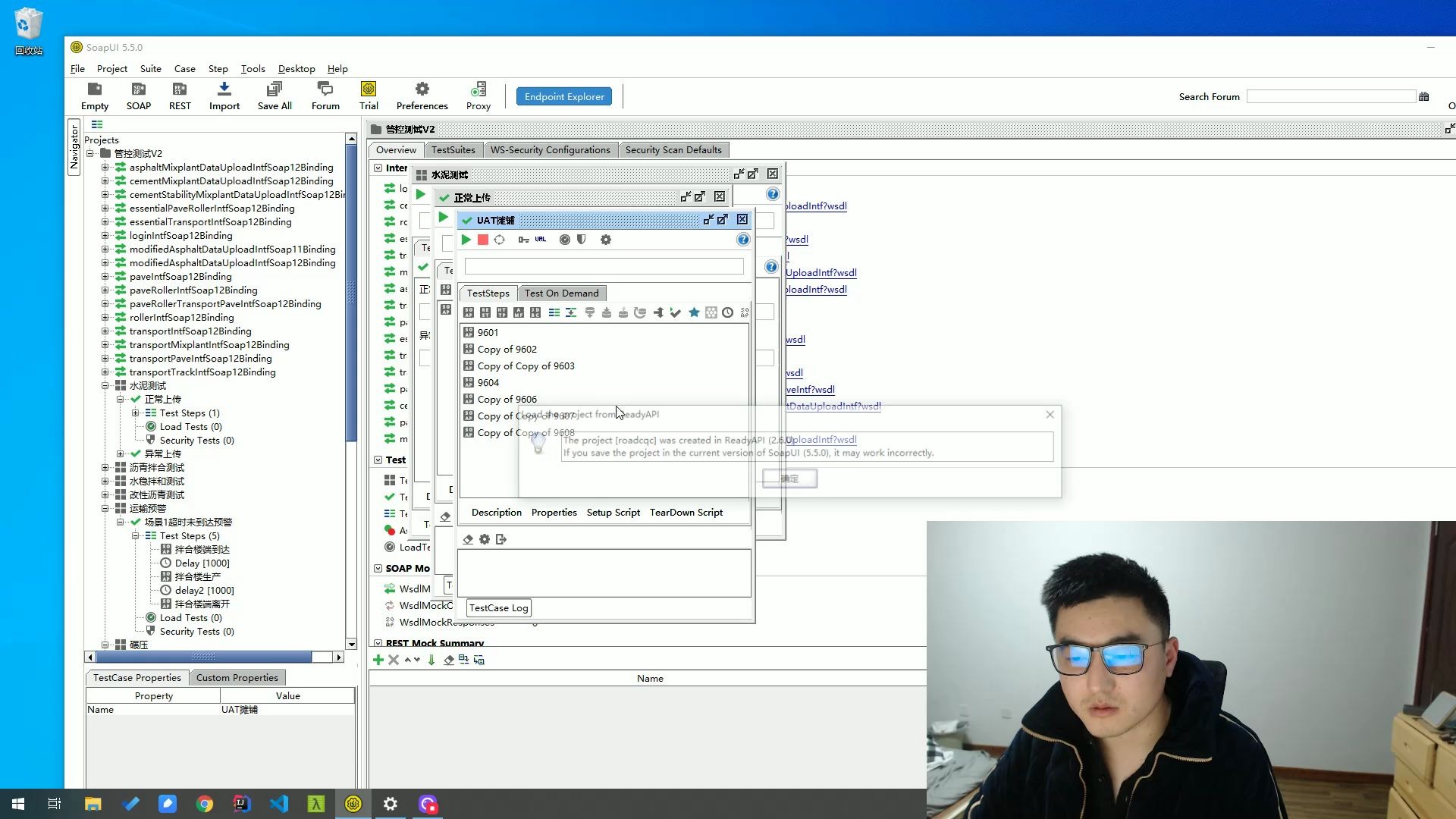This screenshot has height=819, width=1456.
Task: Toggle the SOAP Mock Summary section
Action: (378, 569)
